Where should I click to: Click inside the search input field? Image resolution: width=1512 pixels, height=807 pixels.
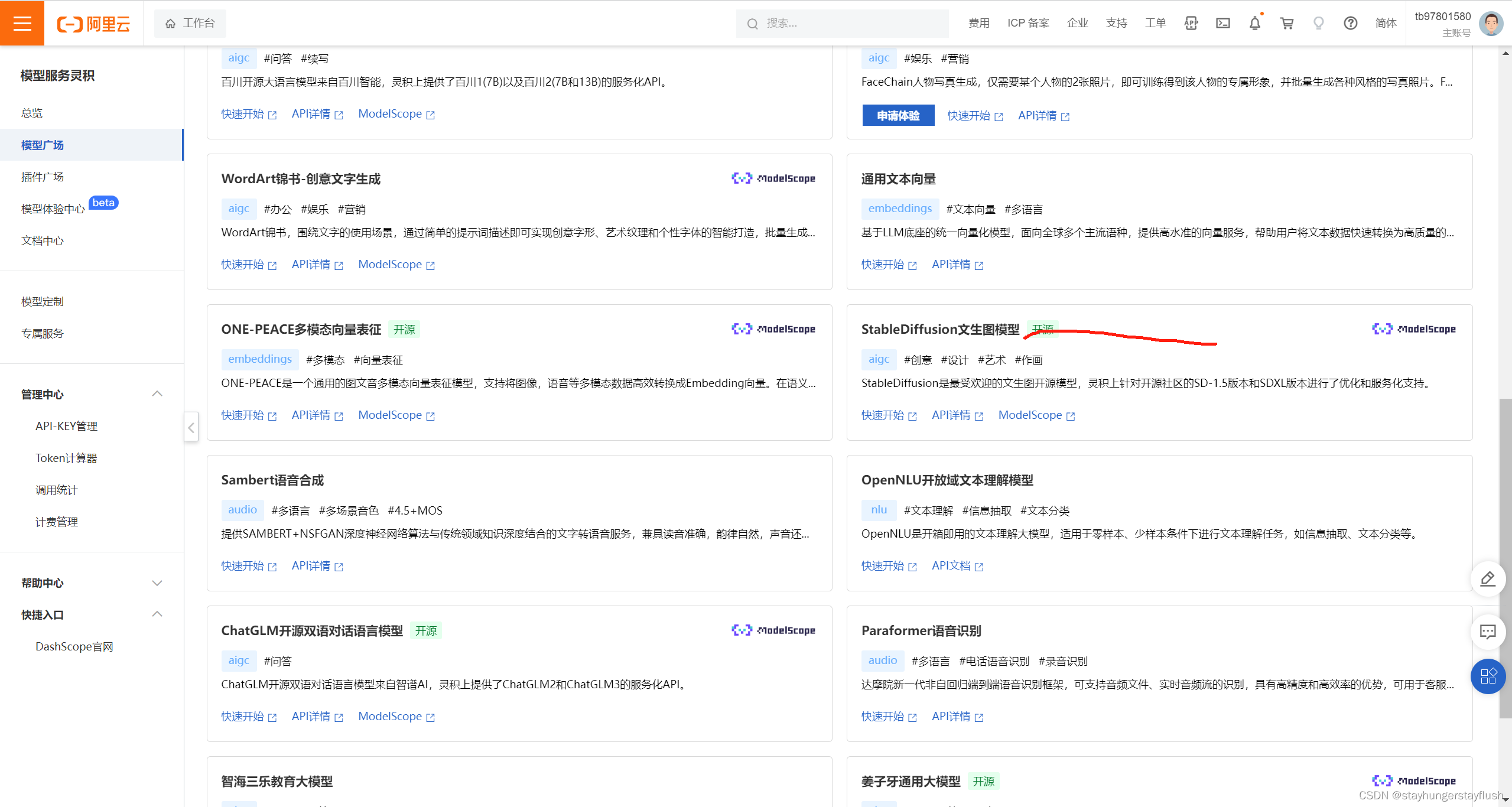(839, 23)
